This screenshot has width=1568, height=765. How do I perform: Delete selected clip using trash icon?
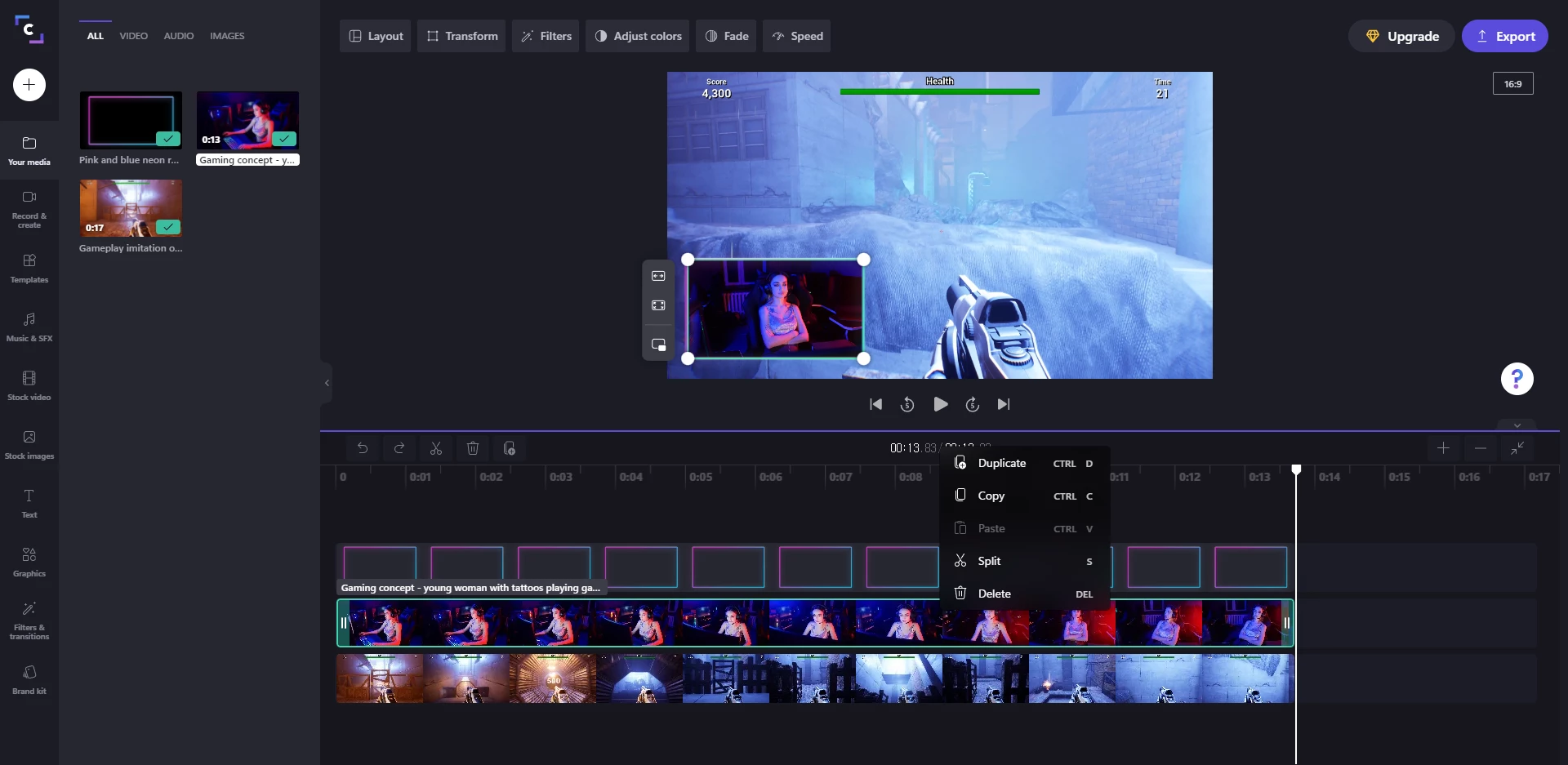(x=472, y=448)
